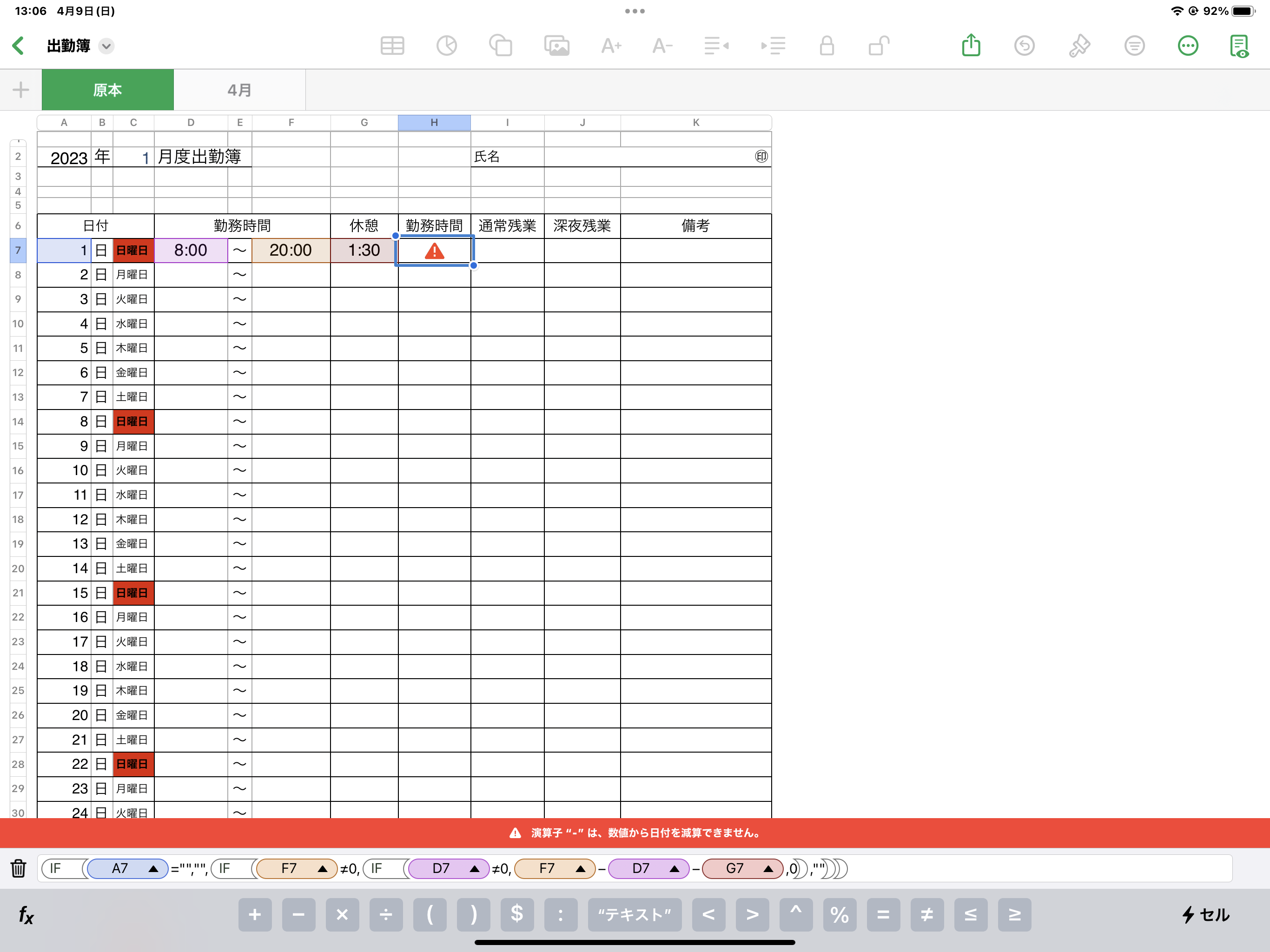Select the 20:00 end time cell
The image size is (1270, 952).
click(x=291, y=251)
